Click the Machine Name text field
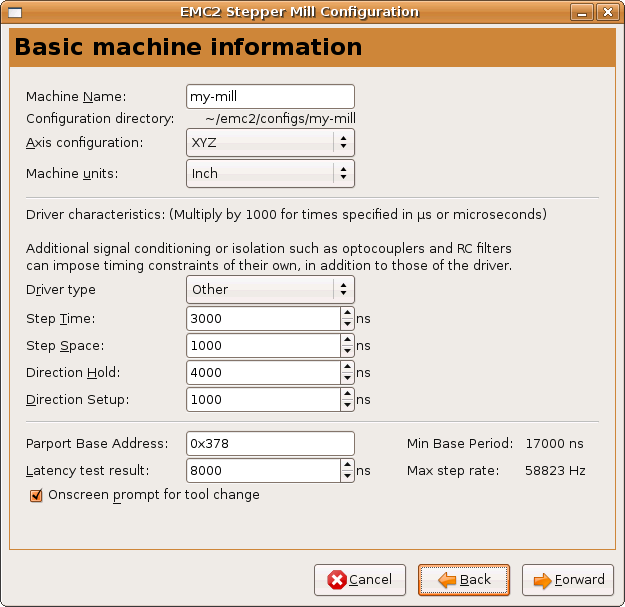This screenshot has height=607, width=625. (270, 96)
